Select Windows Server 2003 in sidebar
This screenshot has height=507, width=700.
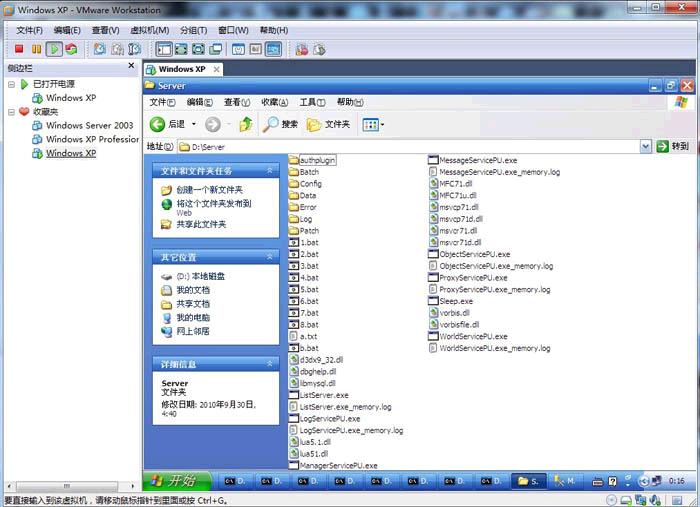click(x=89, y=126)
